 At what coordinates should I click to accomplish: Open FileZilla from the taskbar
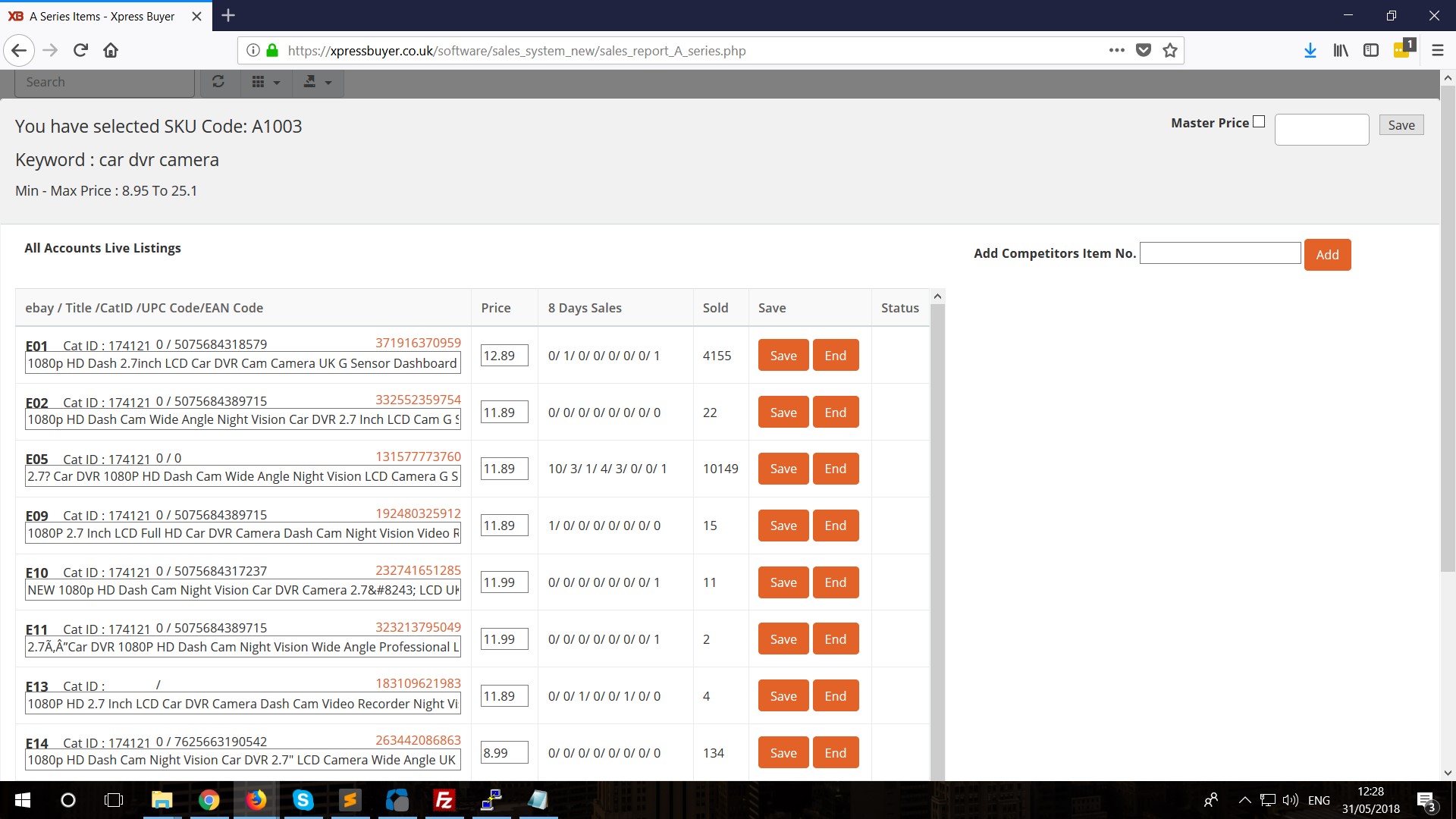[444, 800]
